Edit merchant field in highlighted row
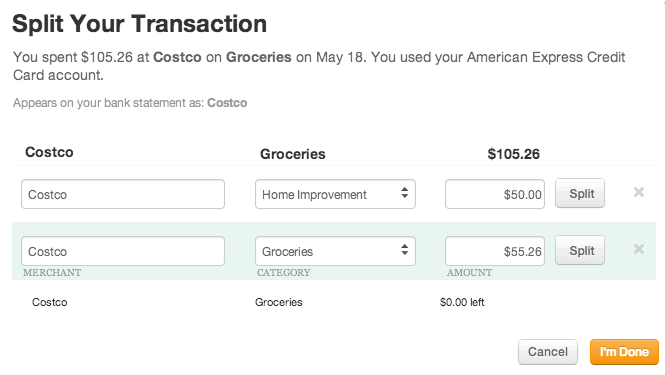This screenshot has width=665, height=375. (123, 251)
